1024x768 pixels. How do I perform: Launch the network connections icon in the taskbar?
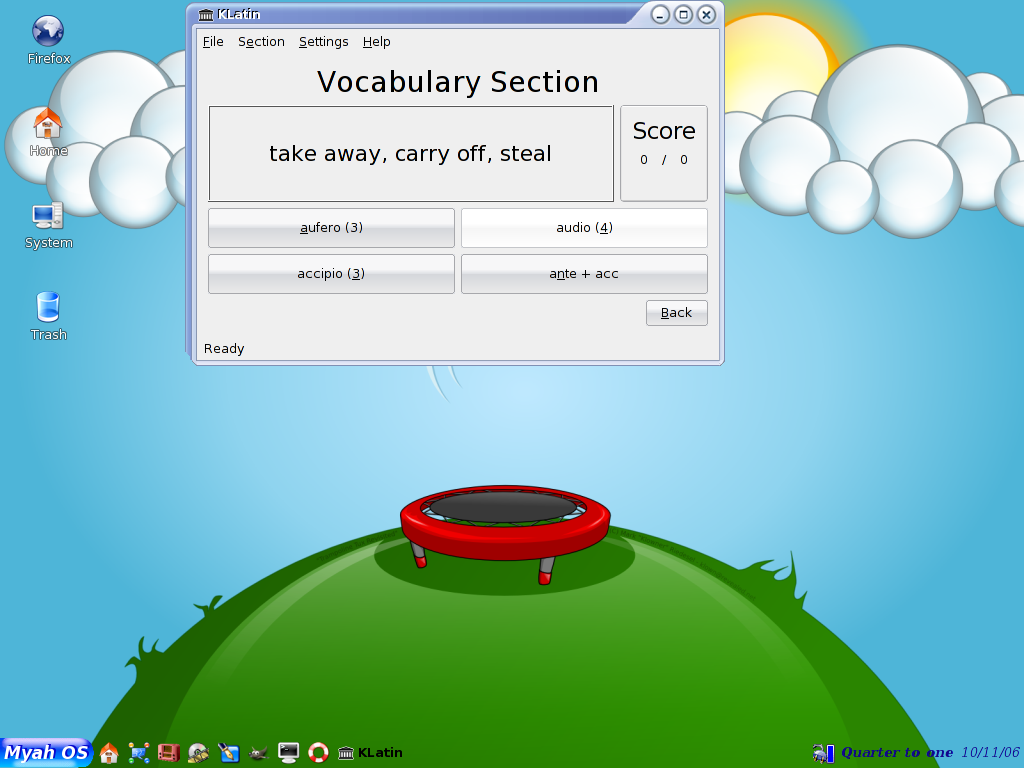[x=138, y=753]
